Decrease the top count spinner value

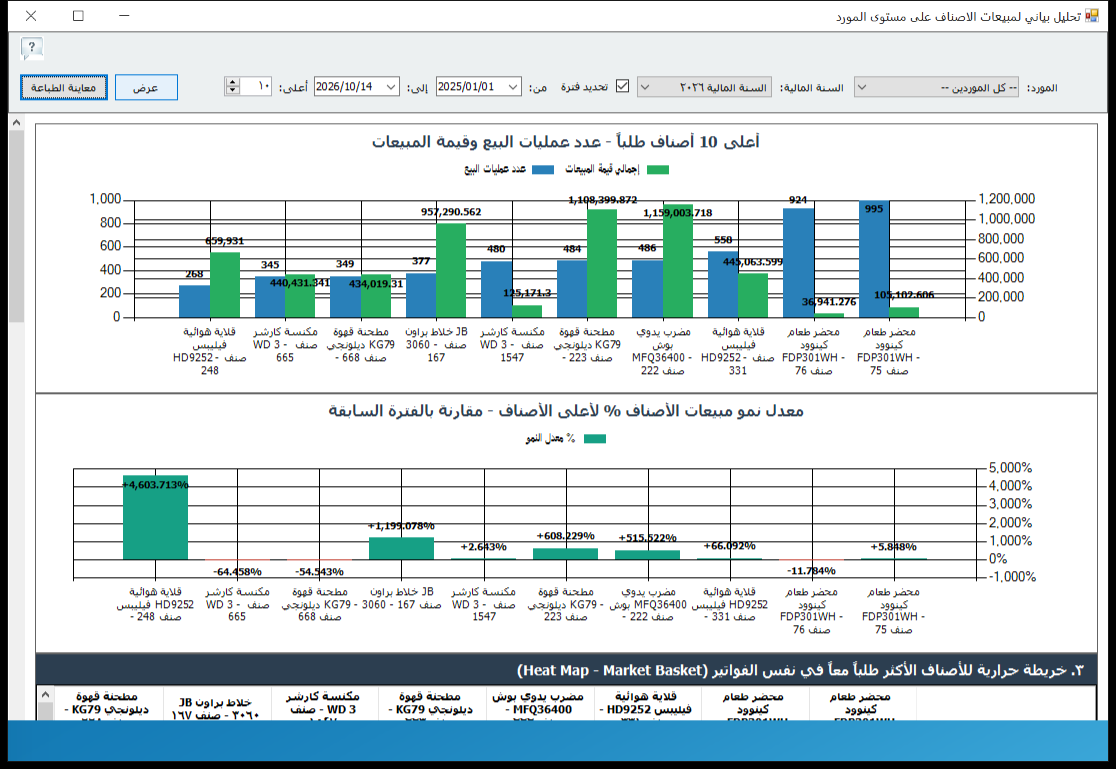click(x=232, y=91)
